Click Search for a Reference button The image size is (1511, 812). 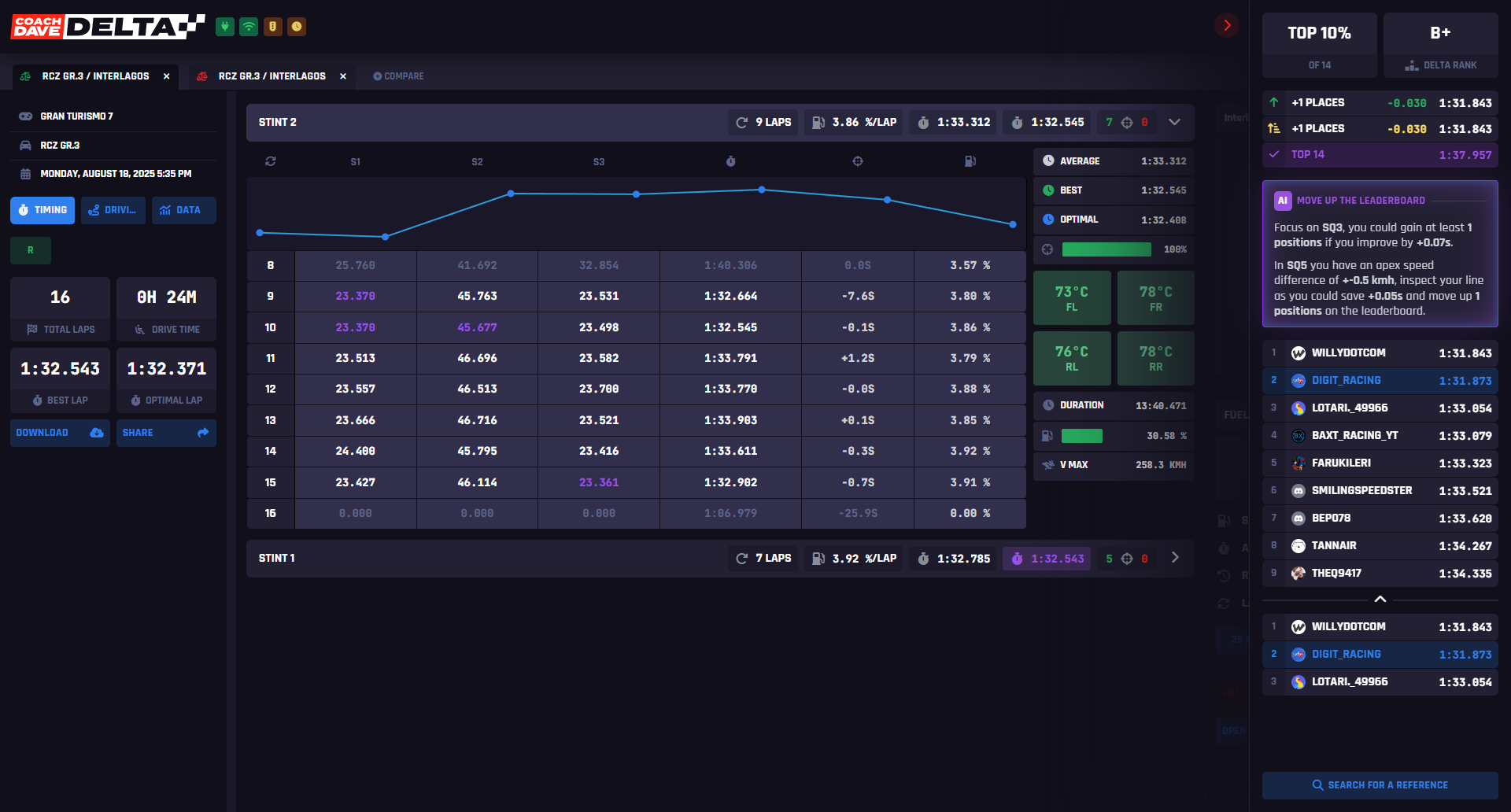1380,785
